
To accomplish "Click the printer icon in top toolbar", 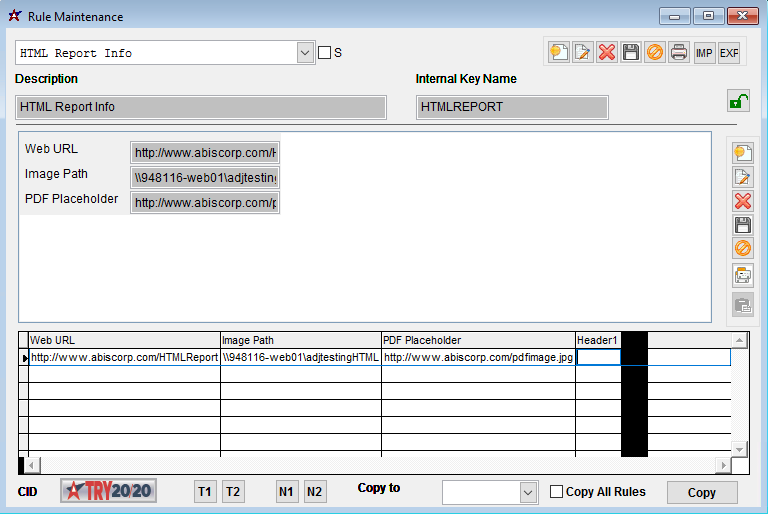I will pyautogui.click(x=680, y=52).
